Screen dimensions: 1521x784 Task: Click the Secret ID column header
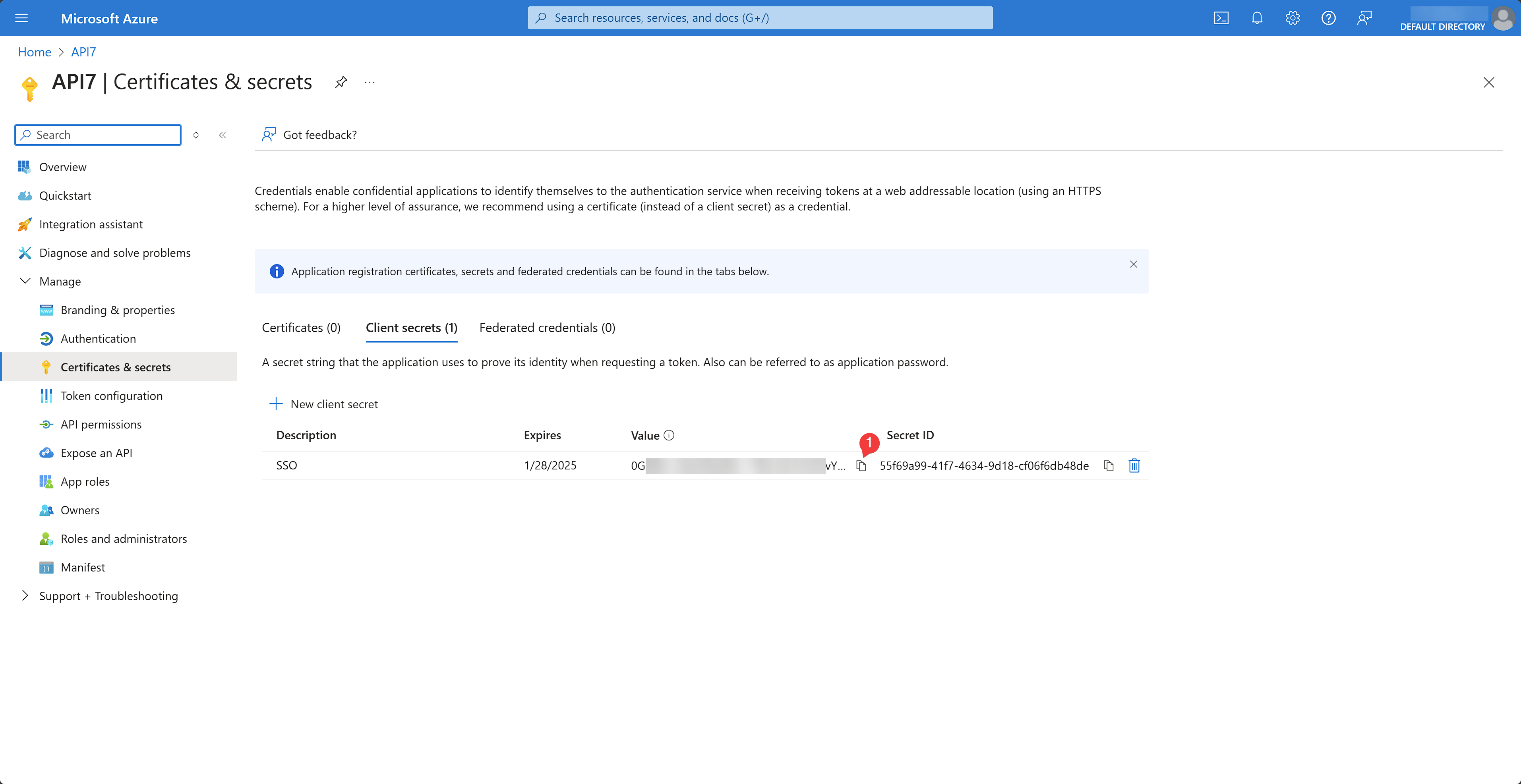tap(910, 435)
